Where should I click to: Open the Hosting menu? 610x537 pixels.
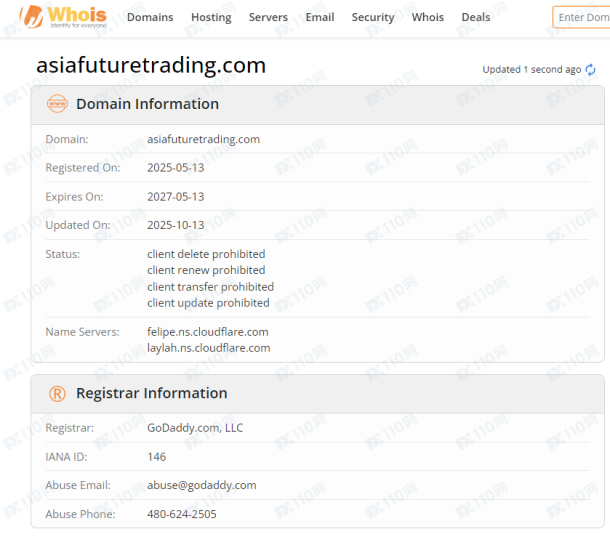(x=211, y=18)
